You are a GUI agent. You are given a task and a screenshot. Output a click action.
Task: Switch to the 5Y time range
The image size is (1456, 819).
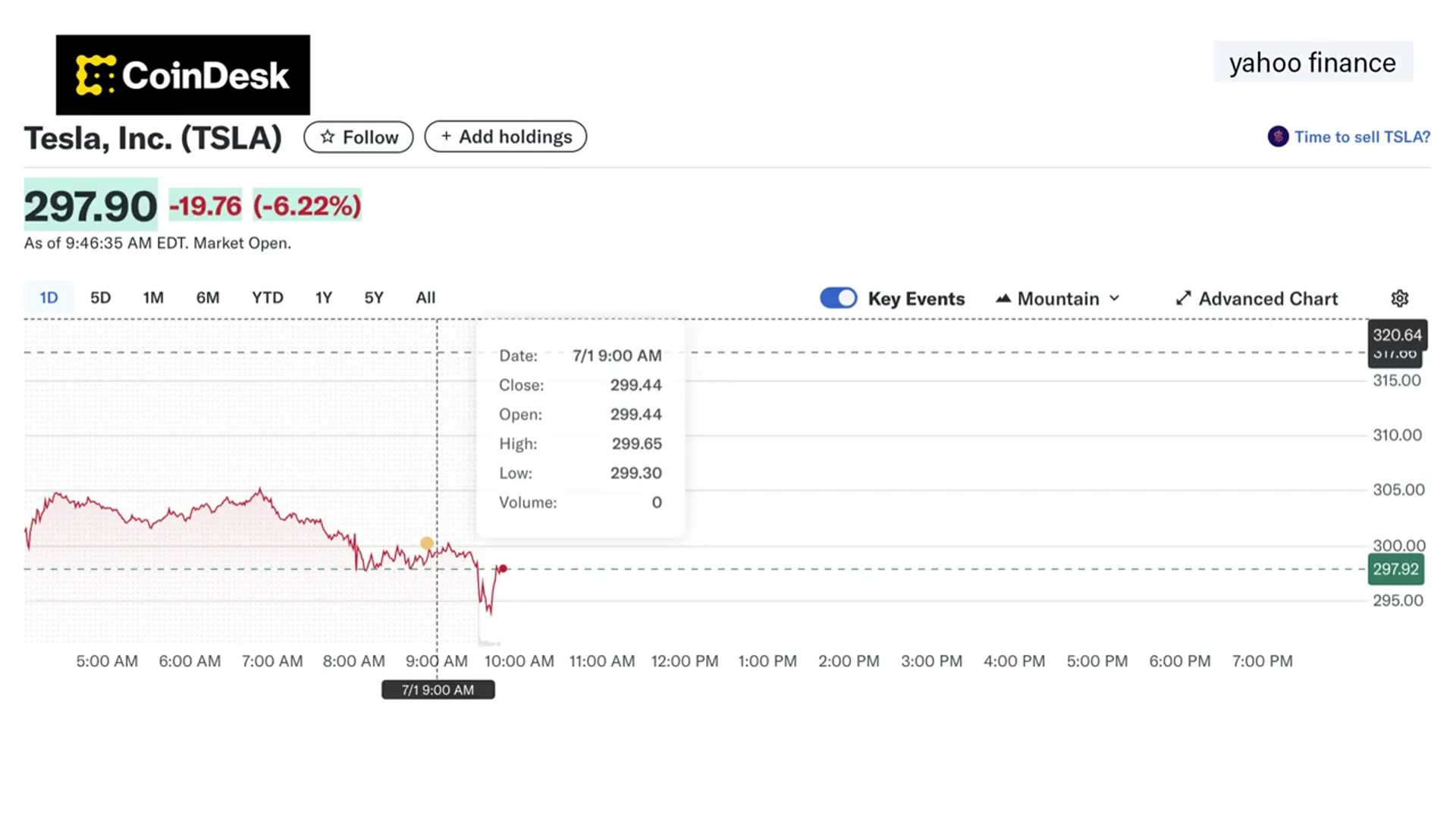[374, 297]
